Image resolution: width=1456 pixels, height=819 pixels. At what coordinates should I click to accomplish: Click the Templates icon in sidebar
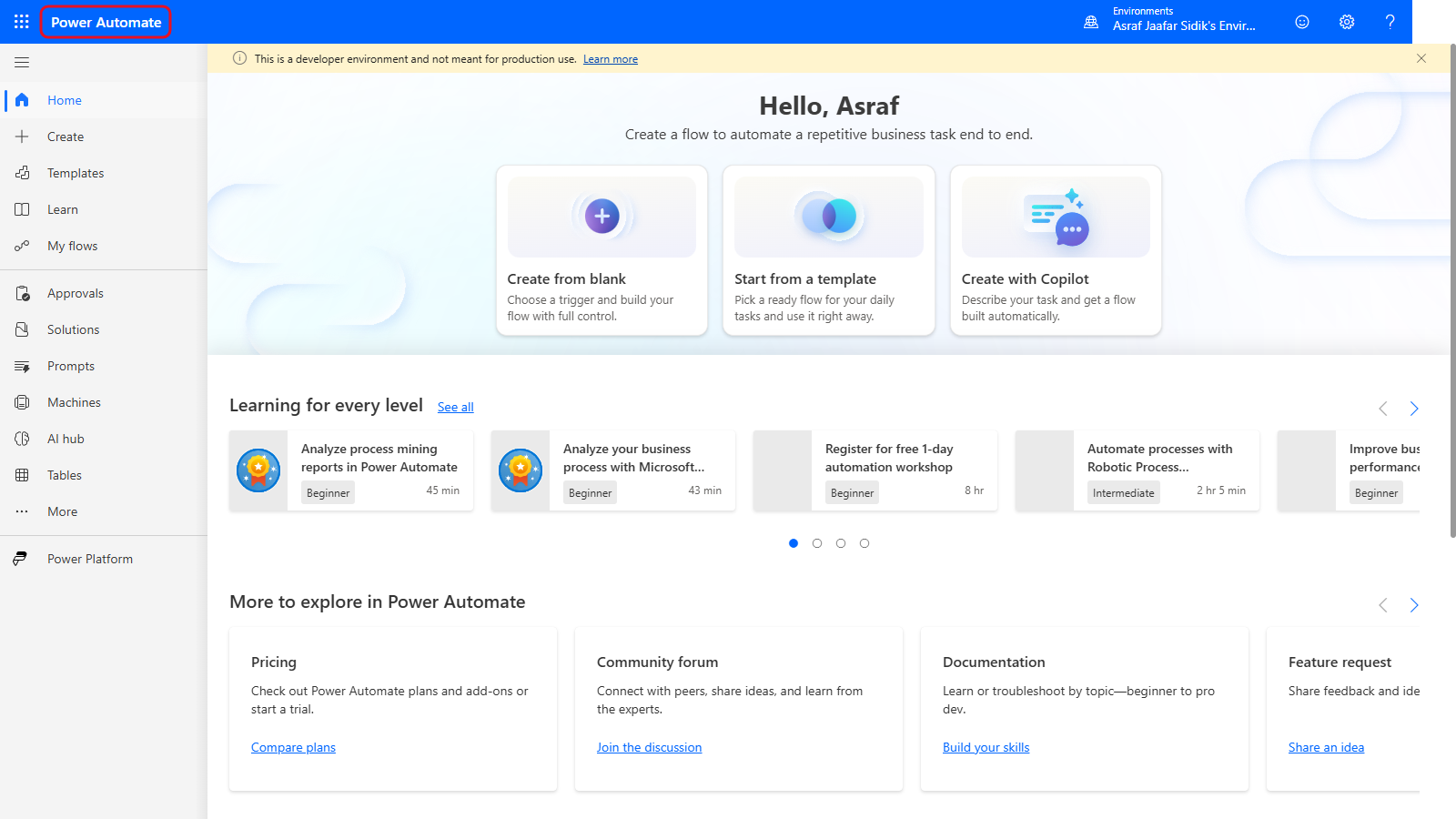pyautogui.click(x=22, y=173)
